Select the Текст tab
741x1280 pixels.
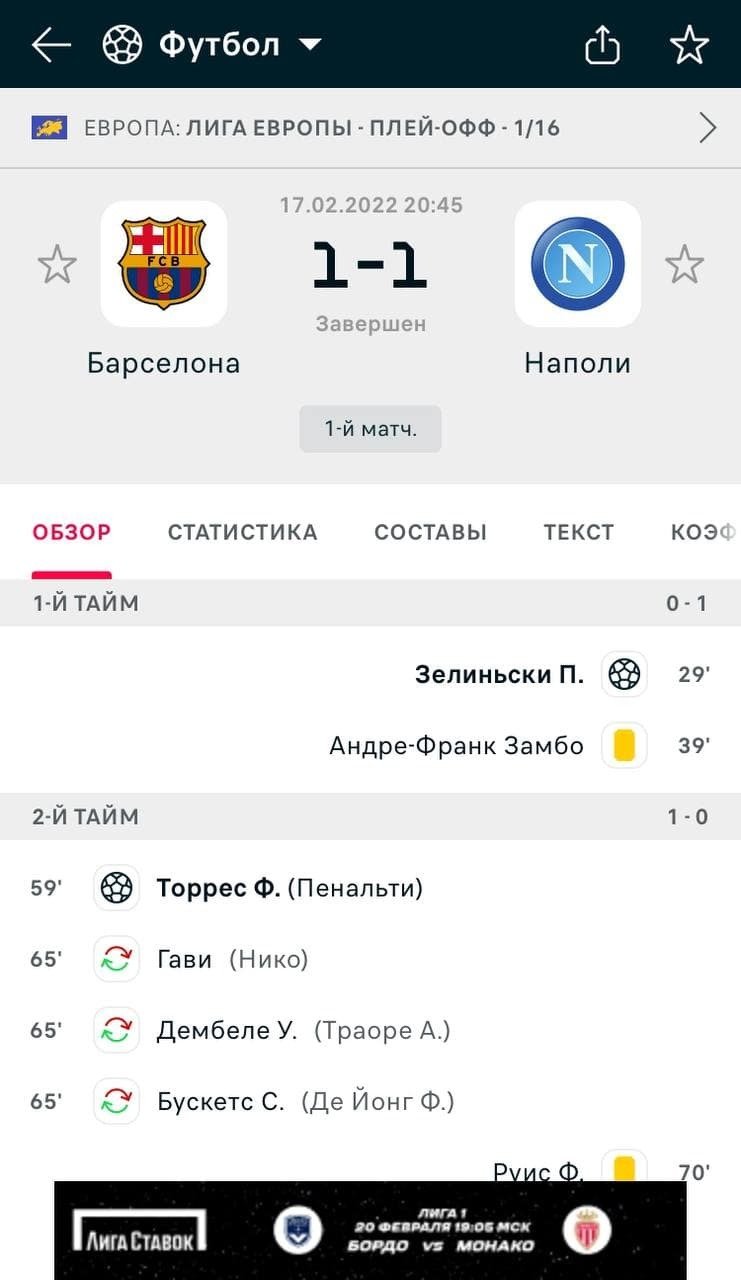tap(578, 532)
